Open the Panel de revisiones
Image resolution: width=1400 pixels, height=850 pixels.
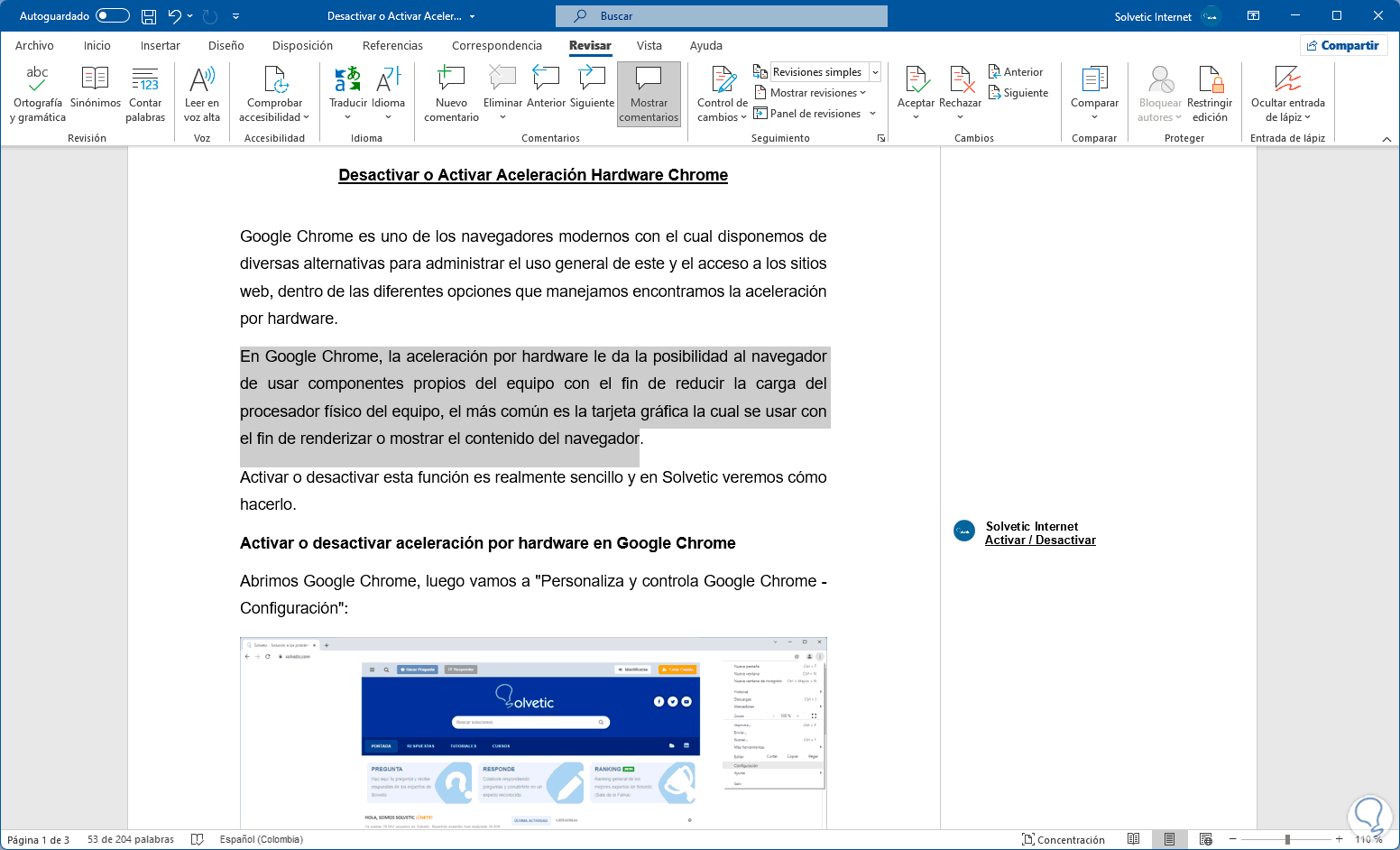[807, 114]
